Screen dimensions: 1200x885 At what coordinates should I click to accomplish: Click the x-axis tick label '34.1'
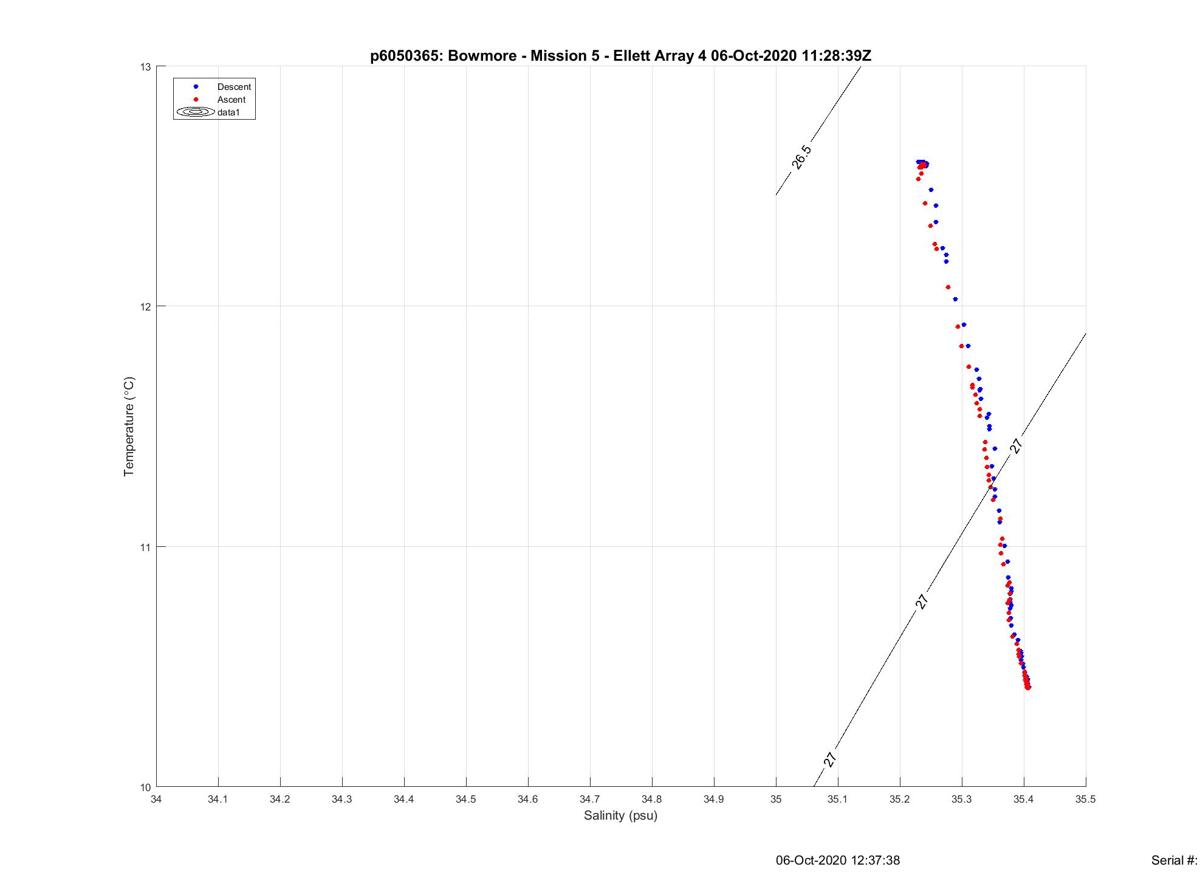tap(218, 800)
